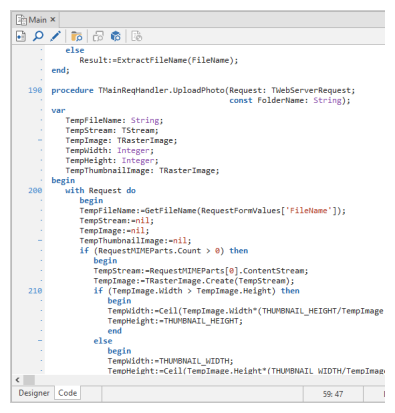Screen dimensions: 395x413
Task: Click the grayed window search icon
Action: 98,36
